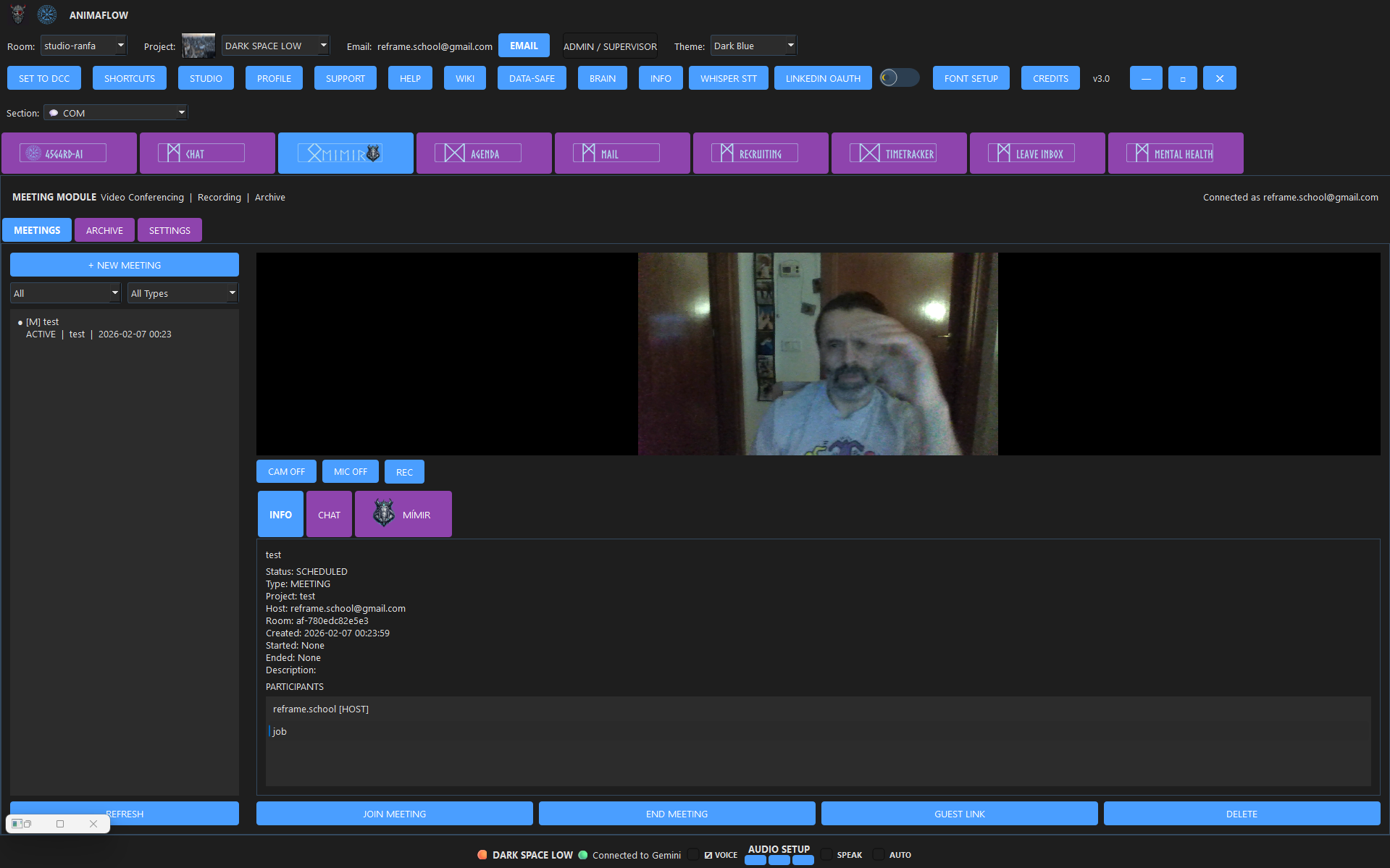1390x868 pixels.
Task: Enable the AUTO checkbox
Action: click(879, 855)
